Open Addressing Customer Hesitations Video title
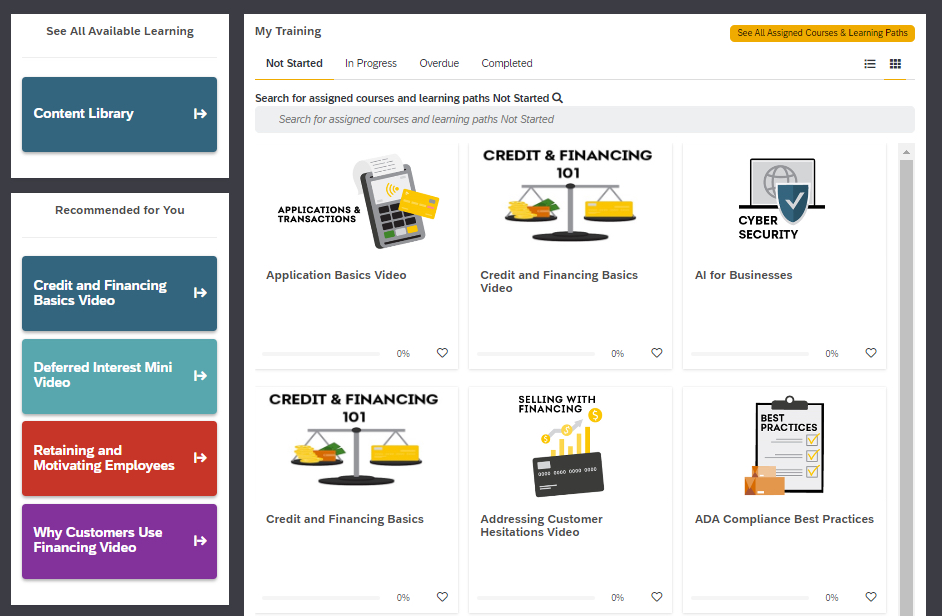 [x=541, y=525]
